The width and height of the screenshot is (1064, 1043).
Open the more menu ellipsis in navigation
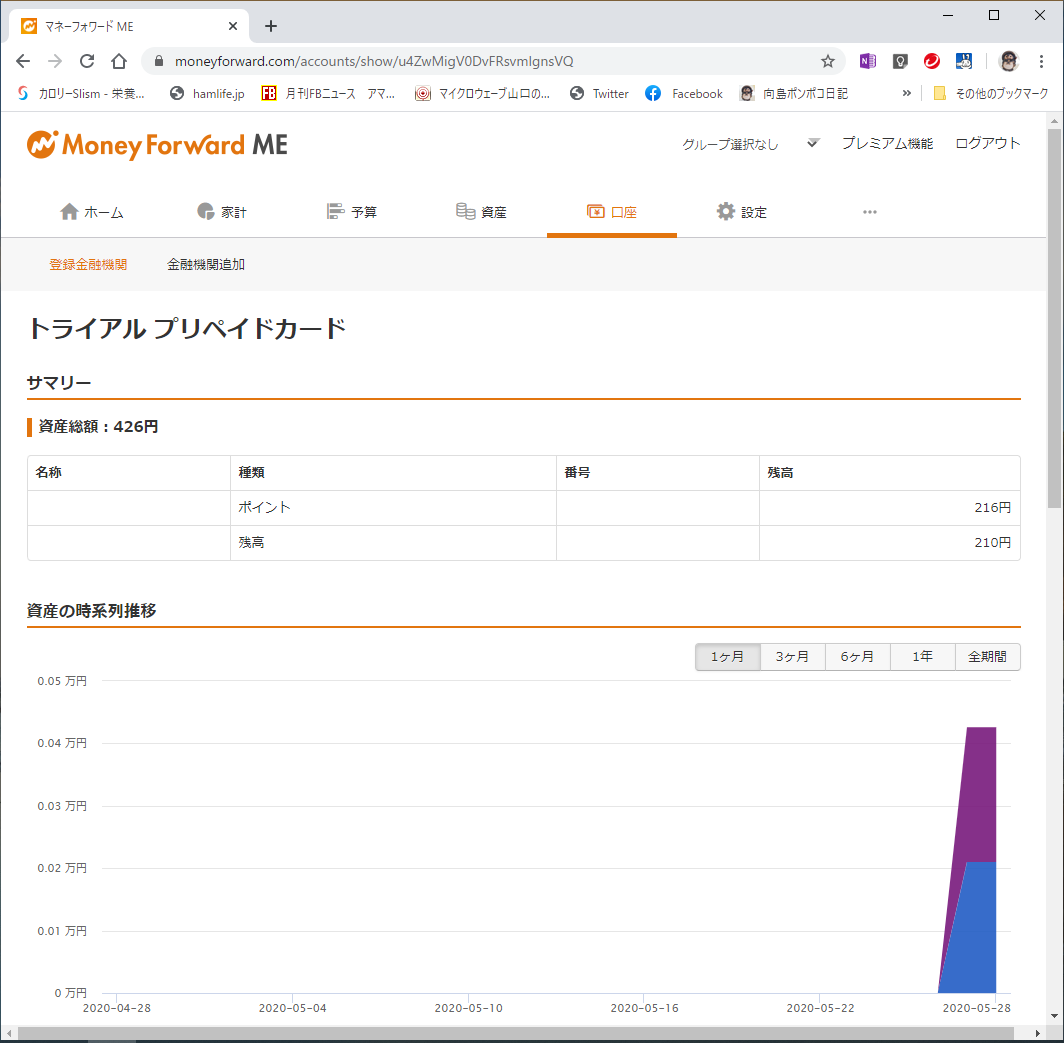point(870,212)
